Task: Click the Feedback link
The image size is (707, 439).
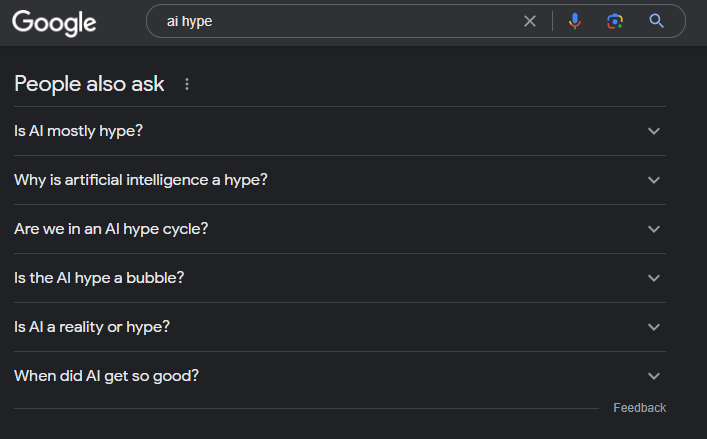Action: pyautogui.click(x=639, y=408)
